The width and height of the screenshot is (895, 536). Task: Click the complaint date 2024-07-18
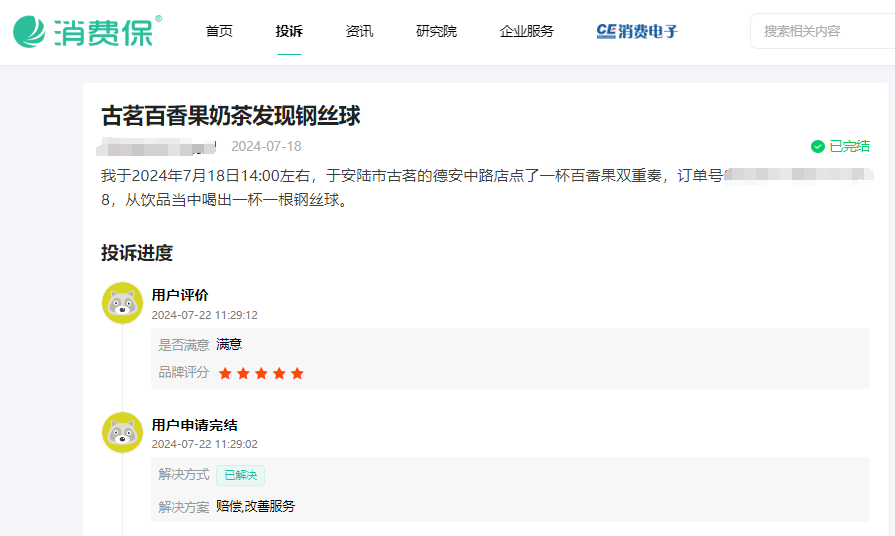coord(266,147)
